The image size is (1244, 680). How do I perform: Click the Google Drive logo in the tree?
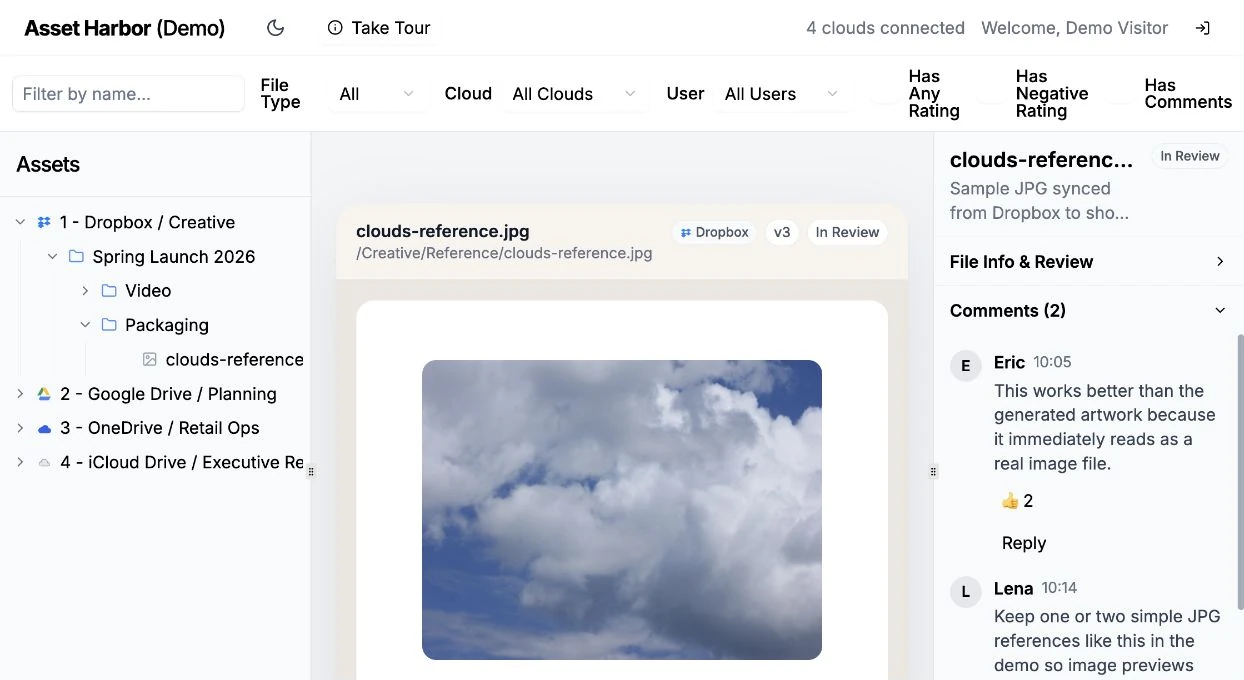pos(44,394)
